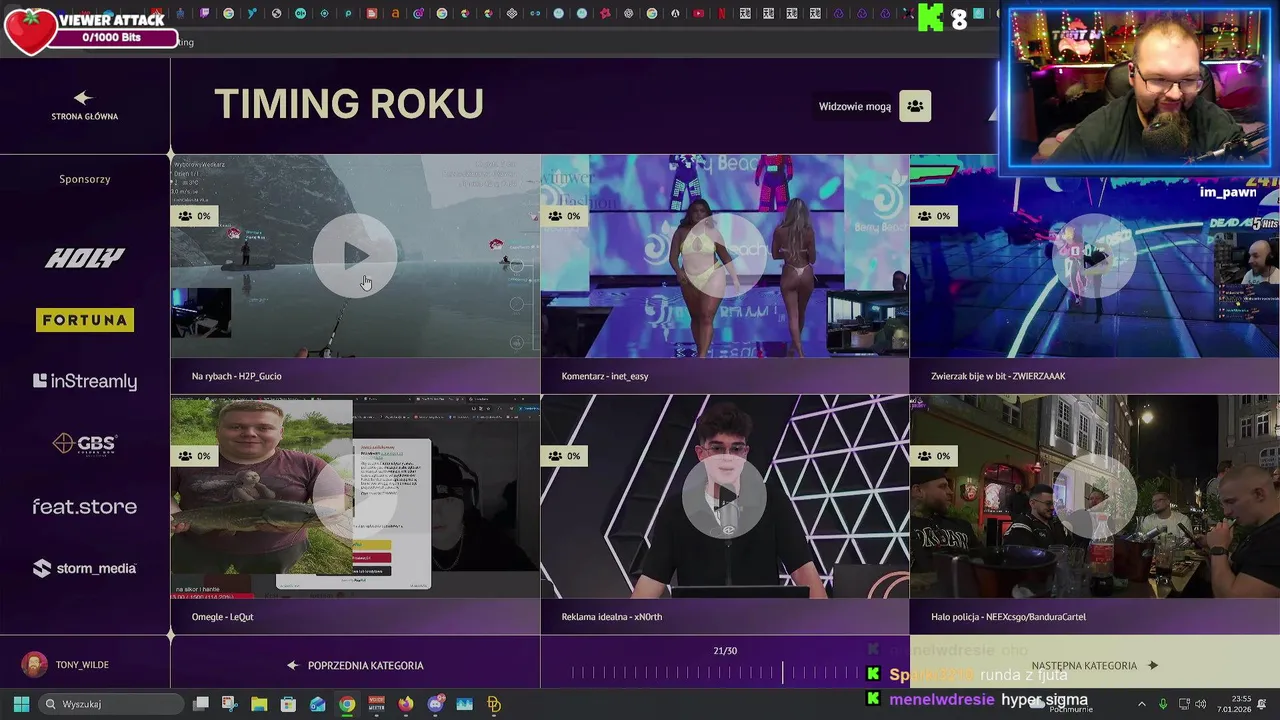
Task: Open the GBS sponsor logo
Action: point(85,443)
